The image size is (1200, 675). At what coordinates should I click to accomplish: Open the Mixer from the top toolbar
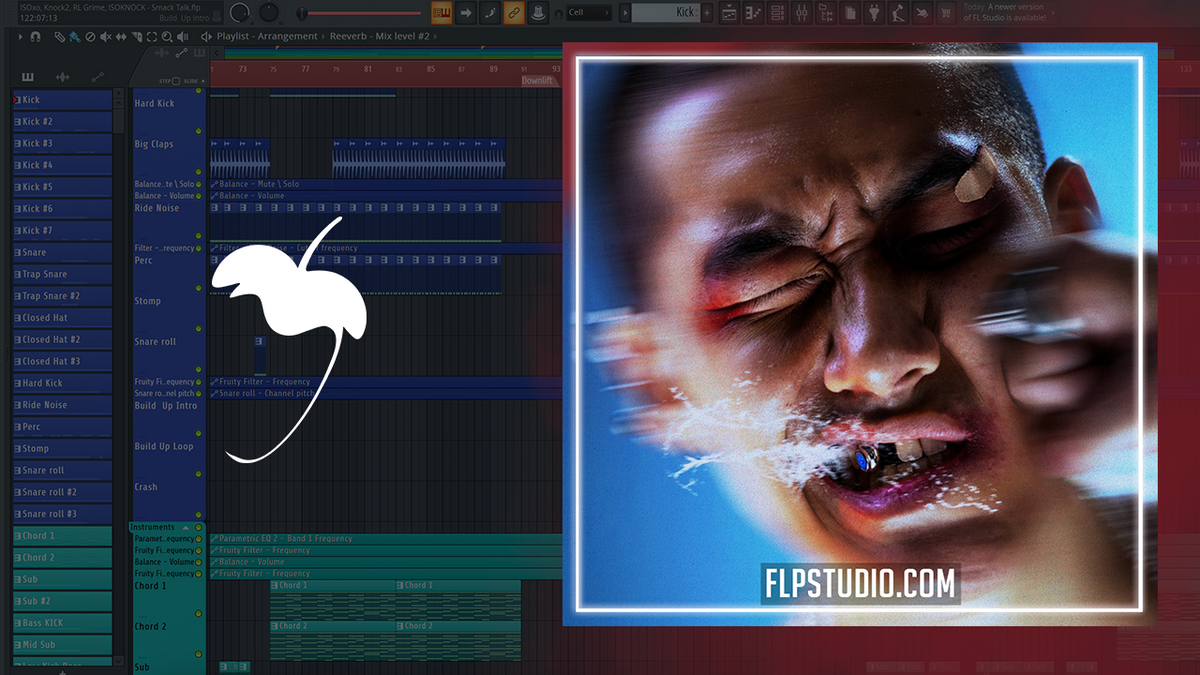point(801,12)
